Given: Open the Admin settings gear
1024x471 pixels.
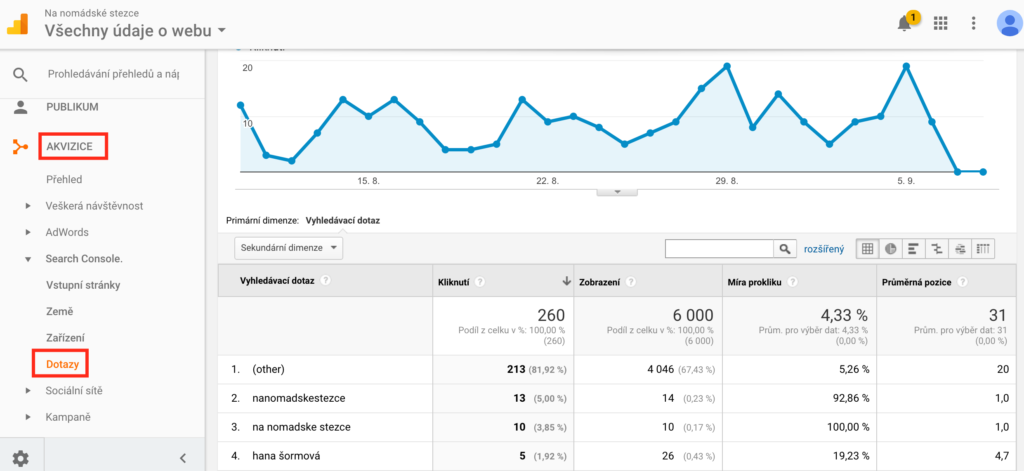Looking at the screenshot, I should click(x=20, y=458).
